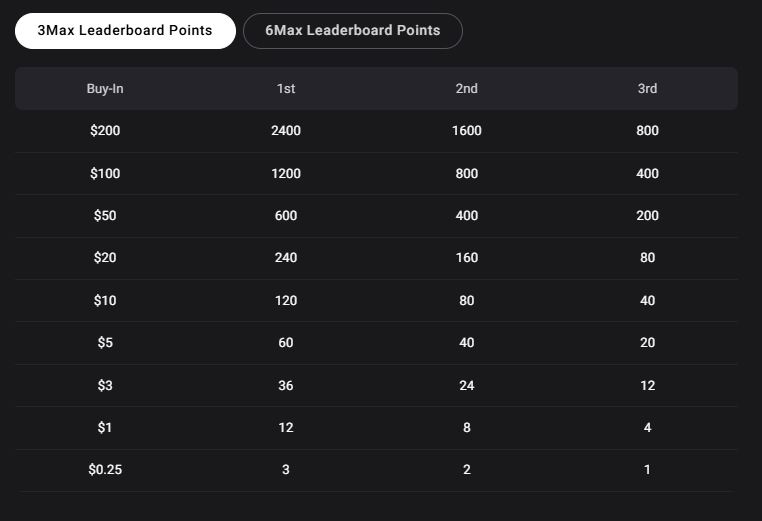Select the $5 buy-in cell
Image resolution: width=762 pixels, height=521 pixels.
click(x=105, y=342)
